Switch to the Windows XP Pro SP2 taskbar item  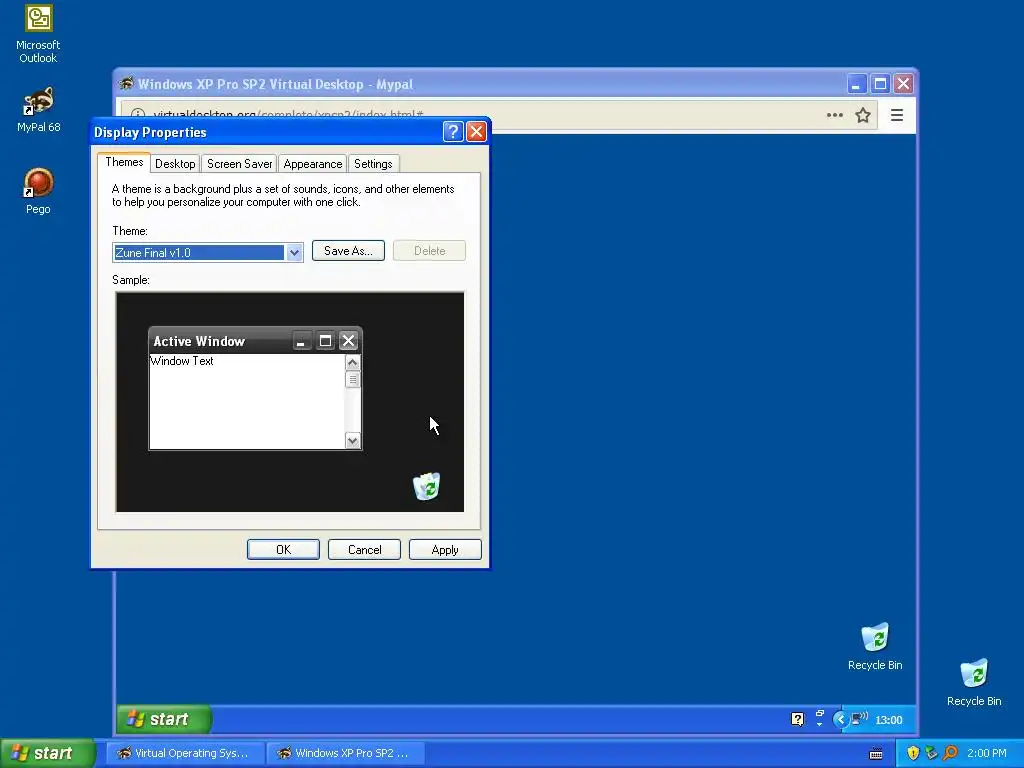pyautogui.click(x=345, y=753)
